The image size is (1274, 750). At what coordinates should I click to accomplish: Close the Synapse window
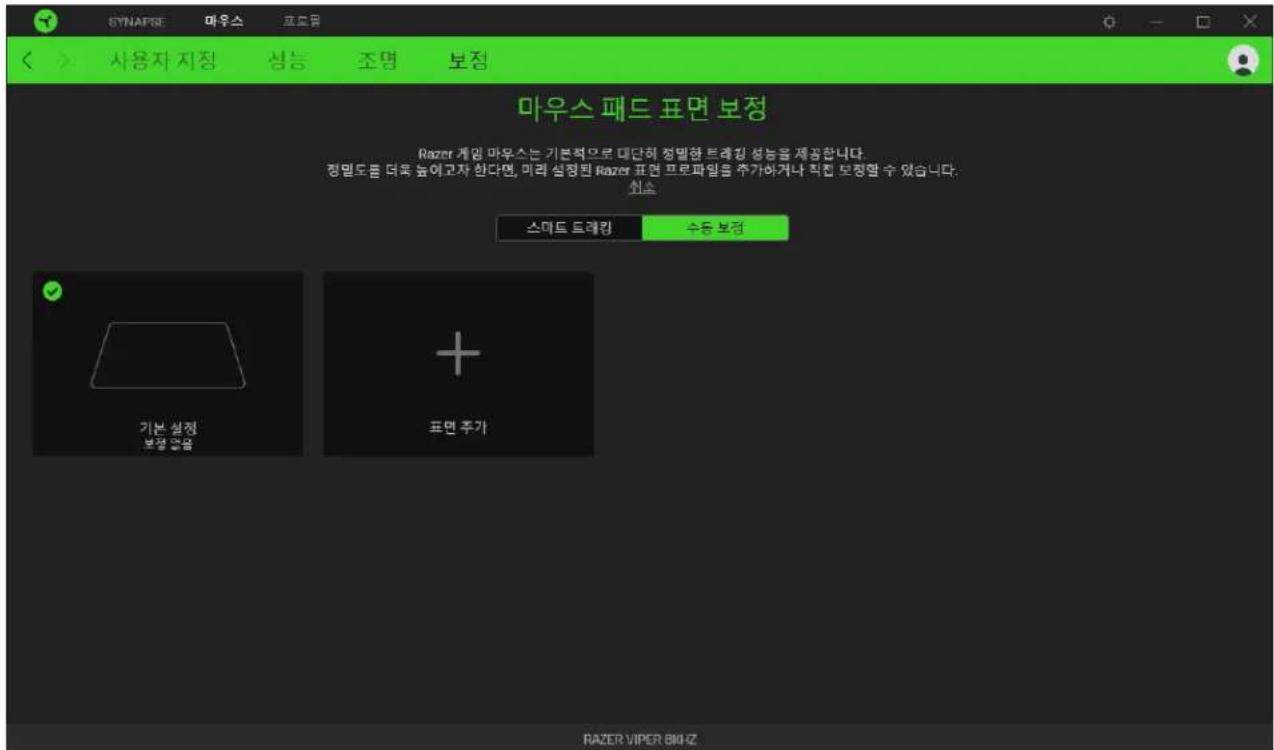coord(1249,22)
